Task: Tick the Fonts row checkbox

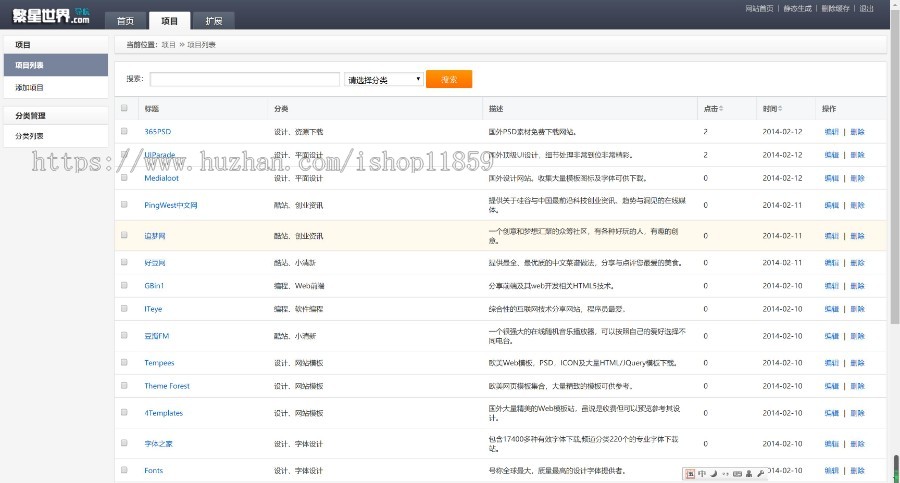Action: tap(124, 470)
